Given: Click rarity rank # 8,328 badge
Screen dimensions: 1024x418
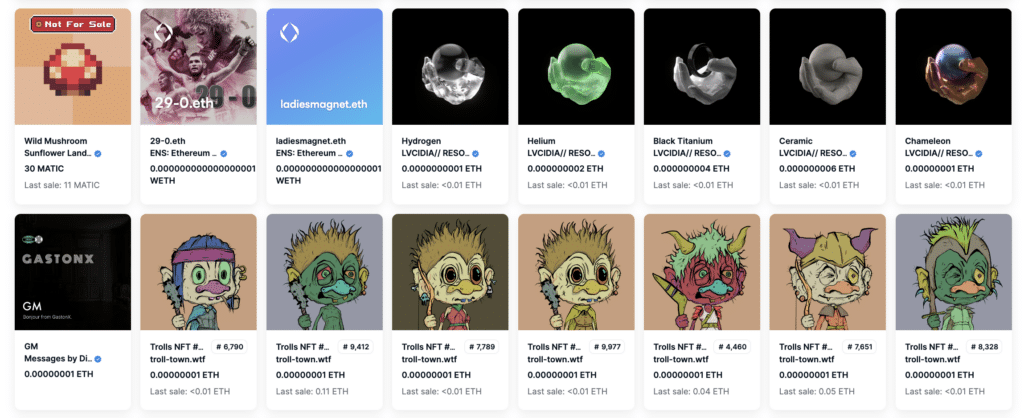Looking at the screenshot, I should point(985,347).
